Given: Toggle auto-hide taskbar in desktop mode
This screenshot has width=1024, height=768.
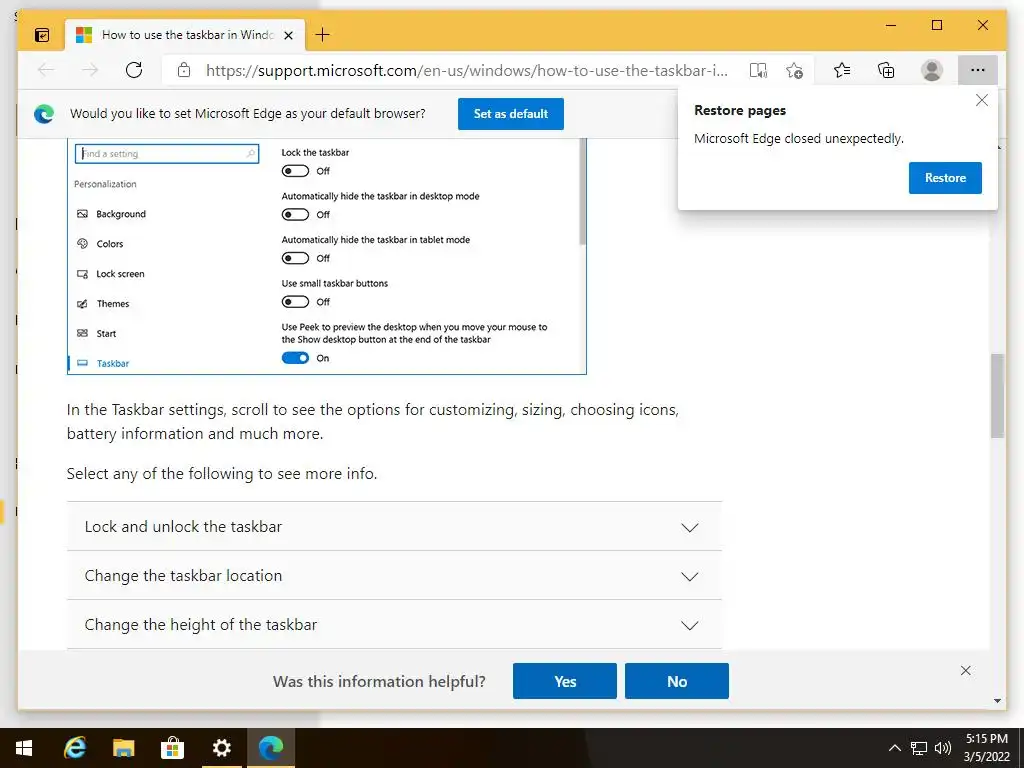Looking at the screenshot, I should pyautogui.click(x=295, y=214).
